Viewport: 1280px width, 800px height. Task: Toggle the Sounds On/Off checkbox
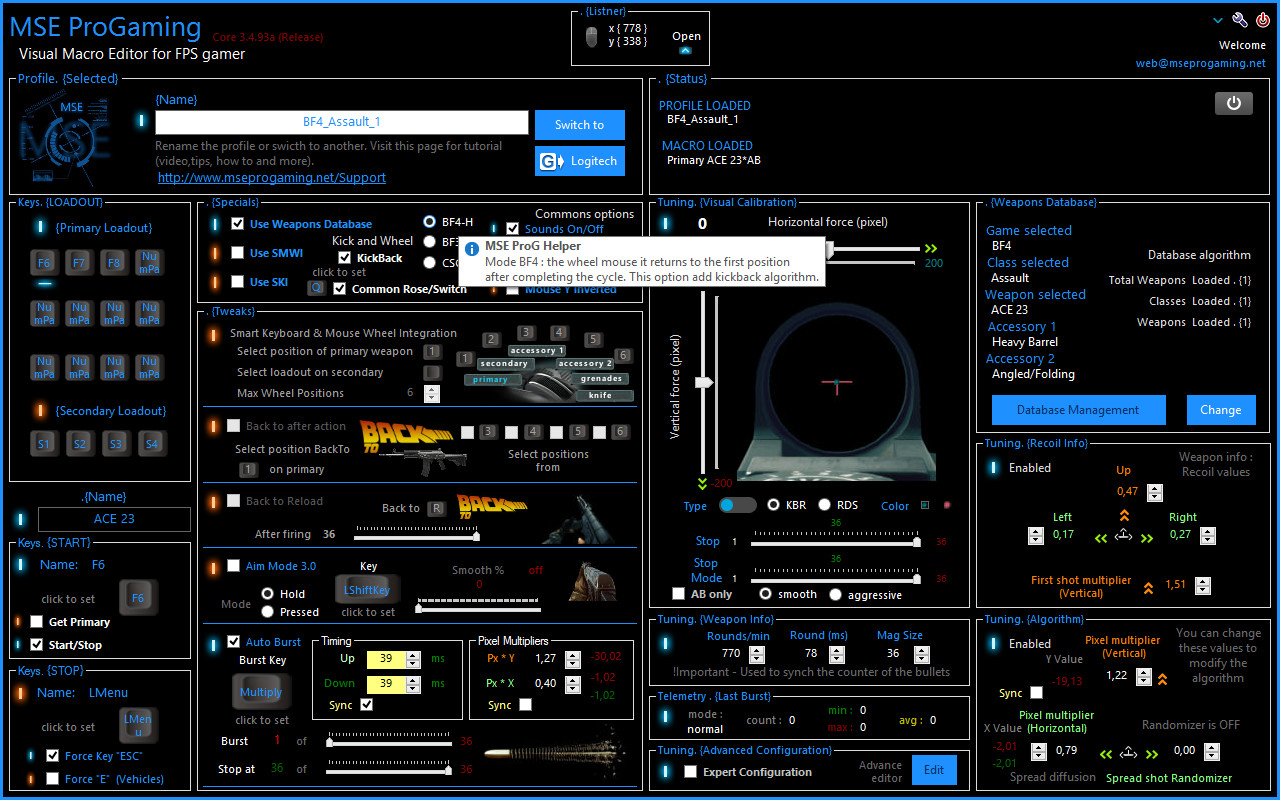(513, 229)
